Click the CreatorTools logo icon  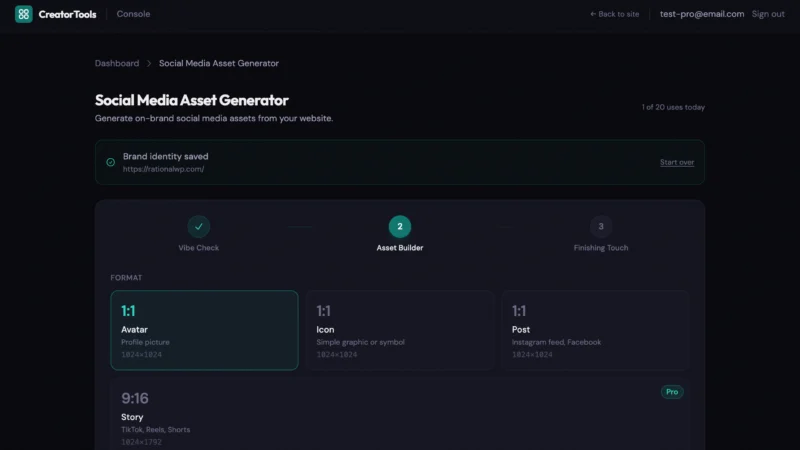tap(24, 14)
